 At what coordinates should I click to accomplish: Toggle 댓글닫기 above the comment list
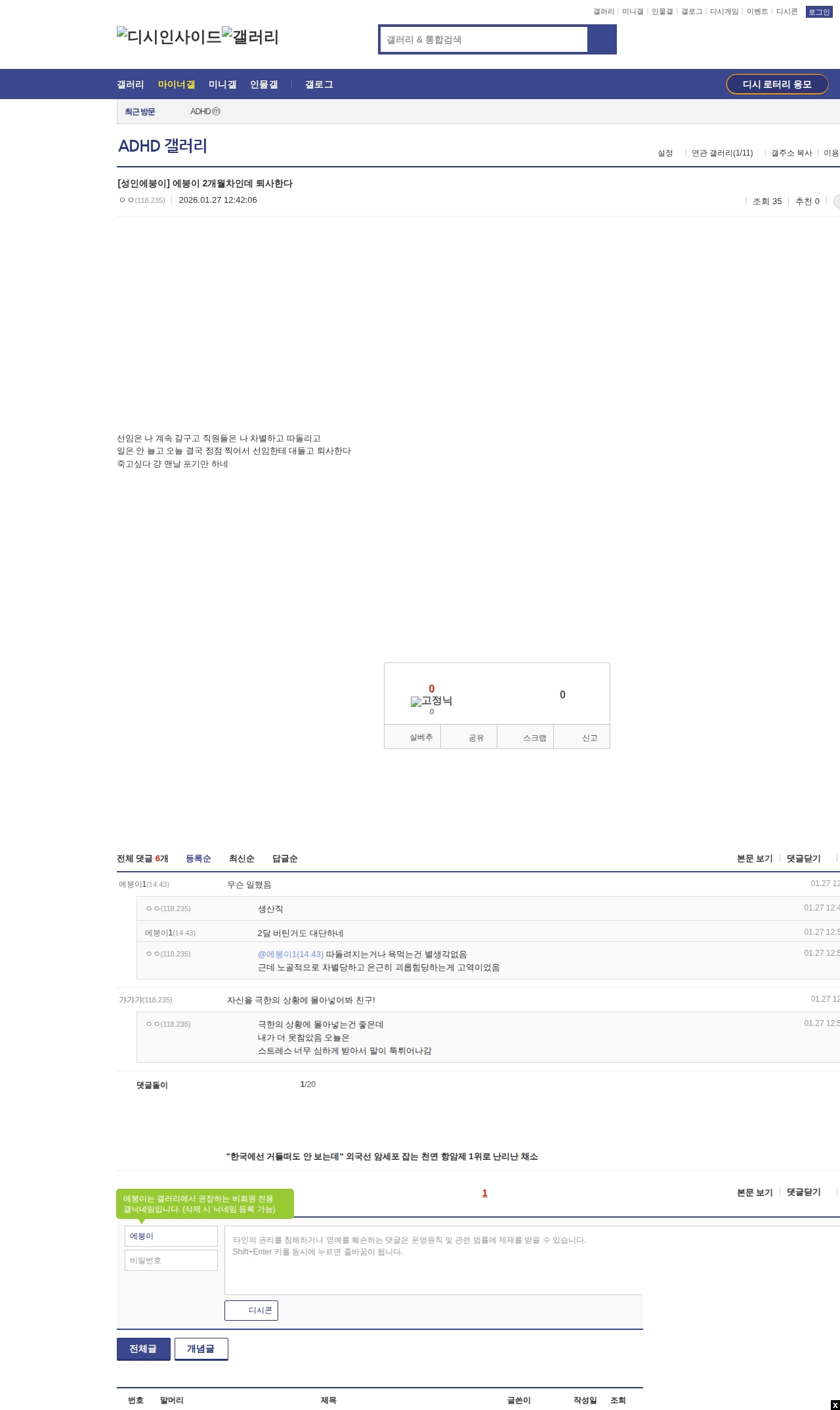803,859
